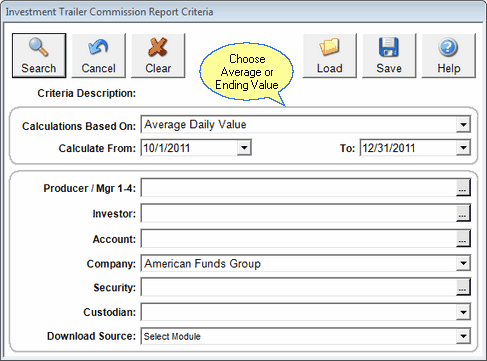Click the Load folder button

coord(330,56)
